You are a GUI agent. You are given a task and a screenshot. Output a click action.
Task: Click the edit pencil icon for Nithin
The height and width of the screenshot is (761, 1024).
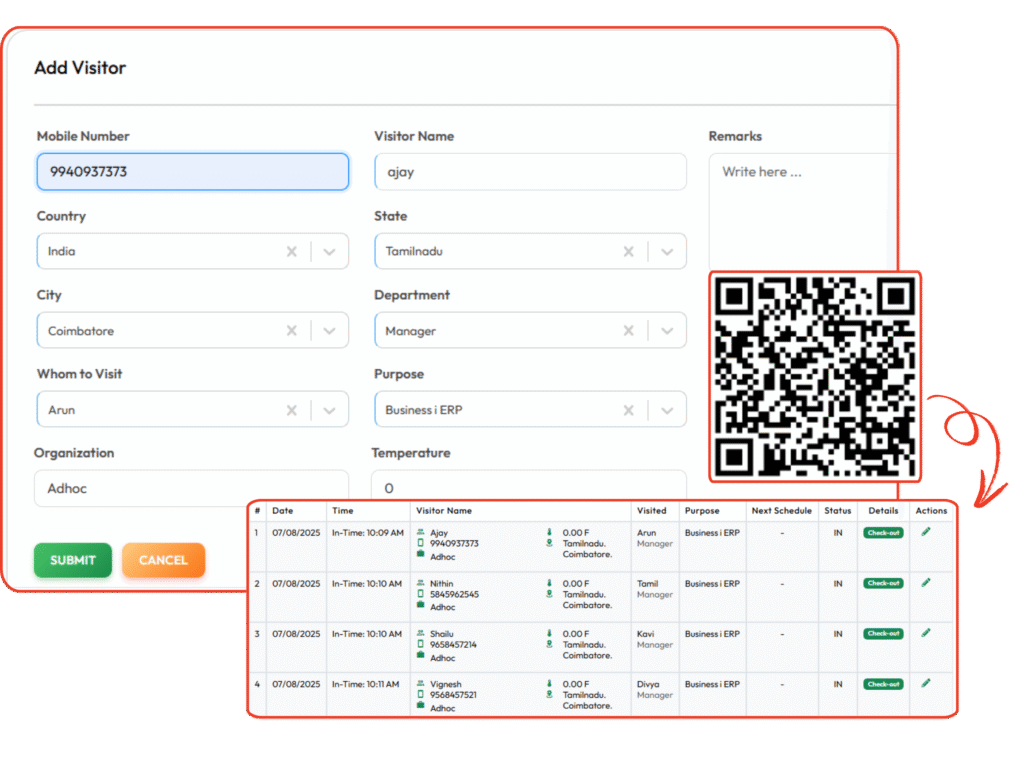coord(926,582)
